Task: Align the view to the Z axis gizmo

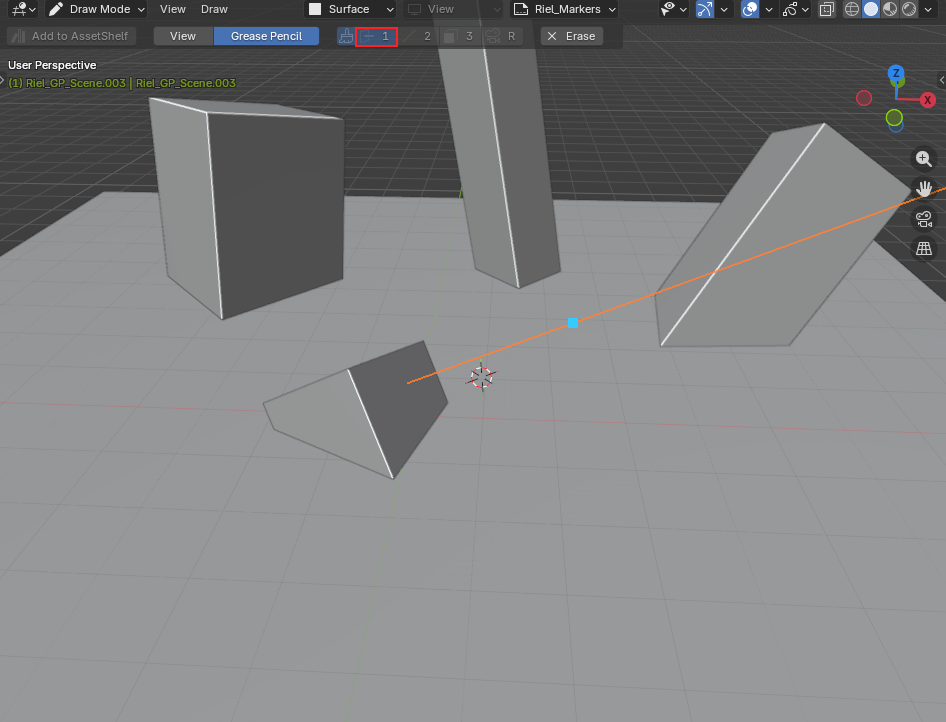Action: (896, 74)
